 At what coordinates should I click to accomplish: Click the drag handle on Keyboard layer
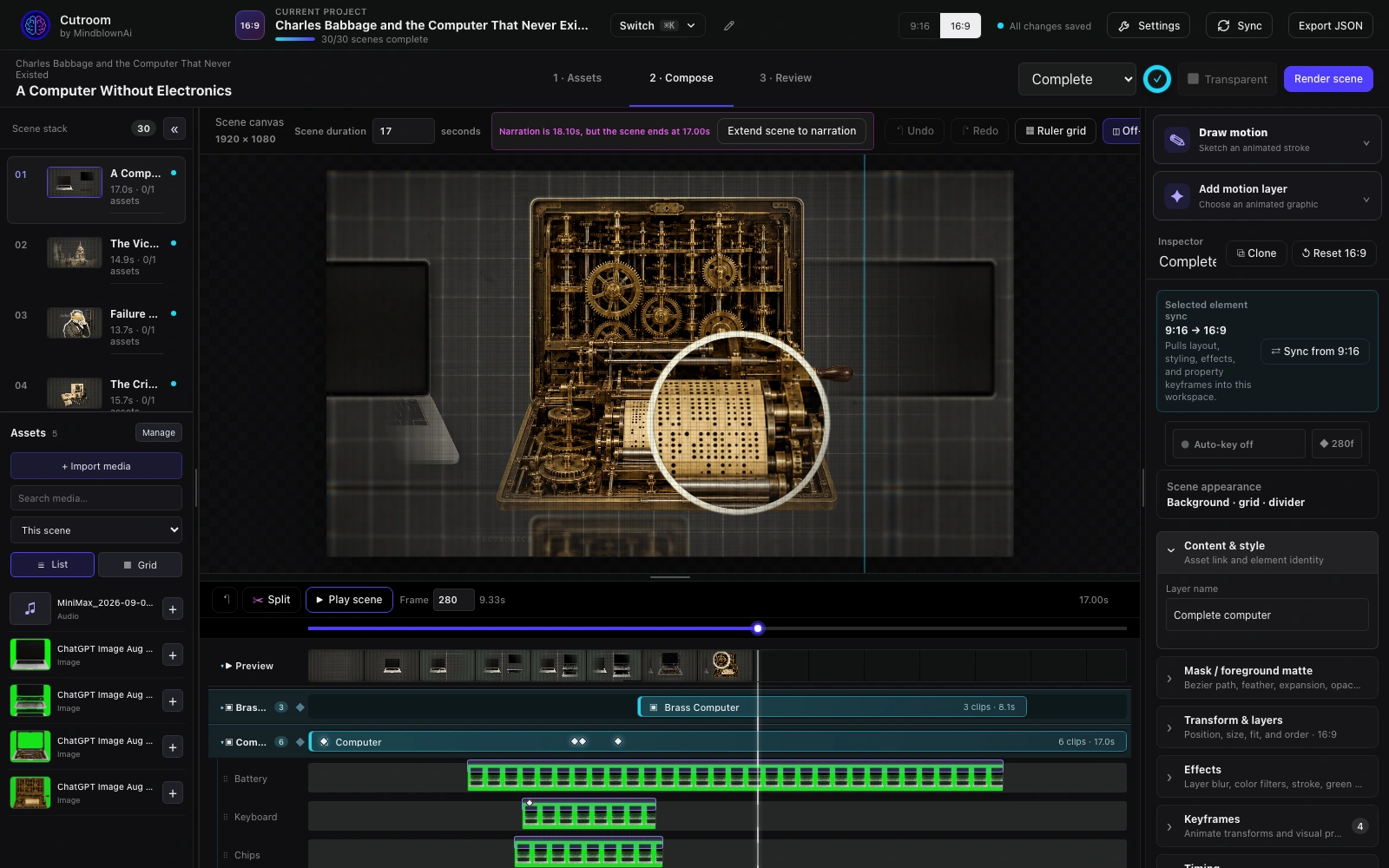226,818
